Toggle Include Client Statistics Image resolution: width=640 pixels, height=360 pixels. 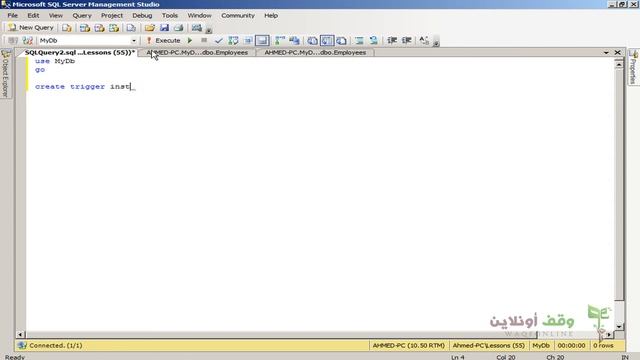point(294,40)
